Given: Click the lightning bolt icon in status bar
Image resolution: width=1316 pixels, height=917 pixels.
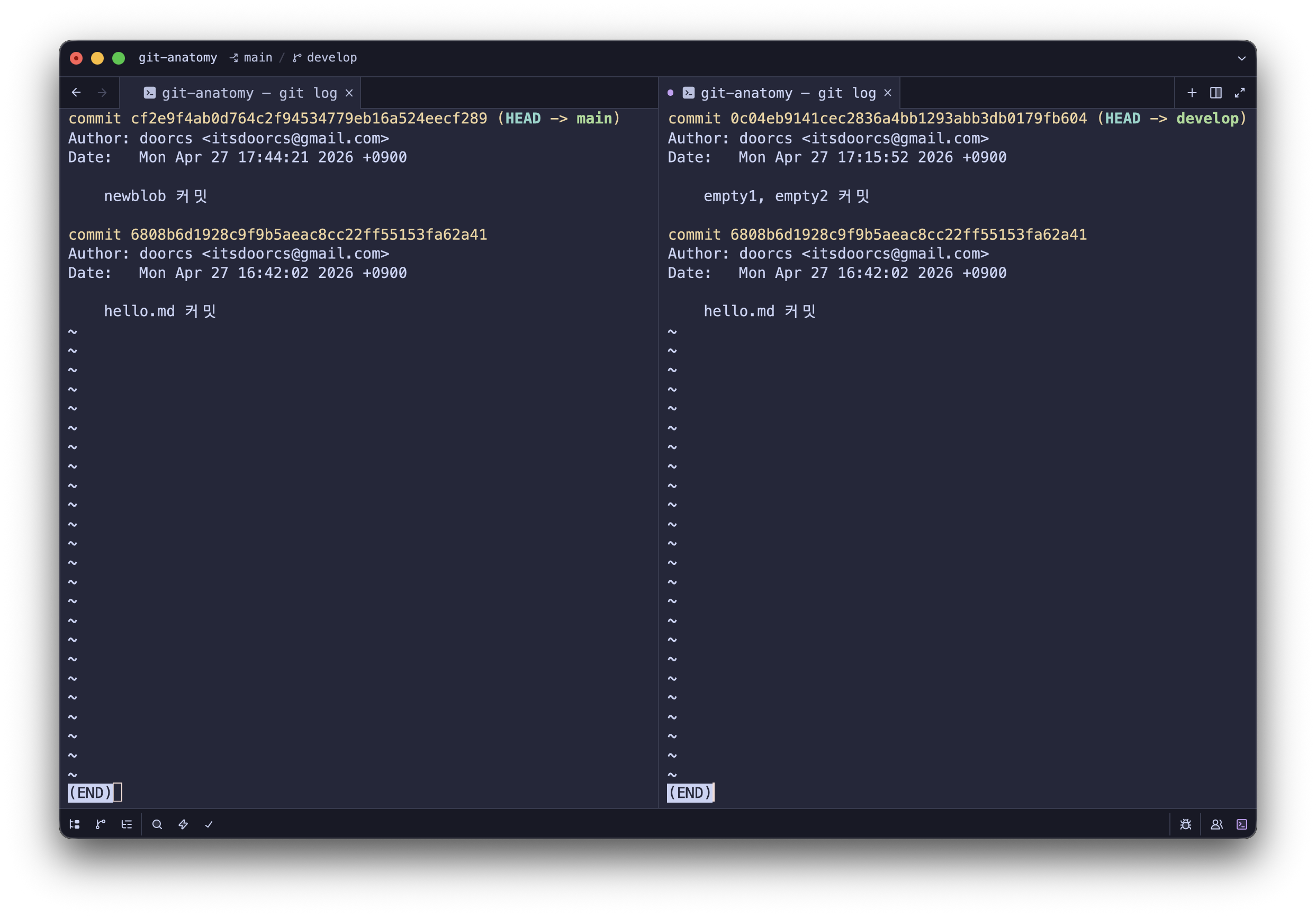Looking at the screenshot, I should tap(183, 824).
